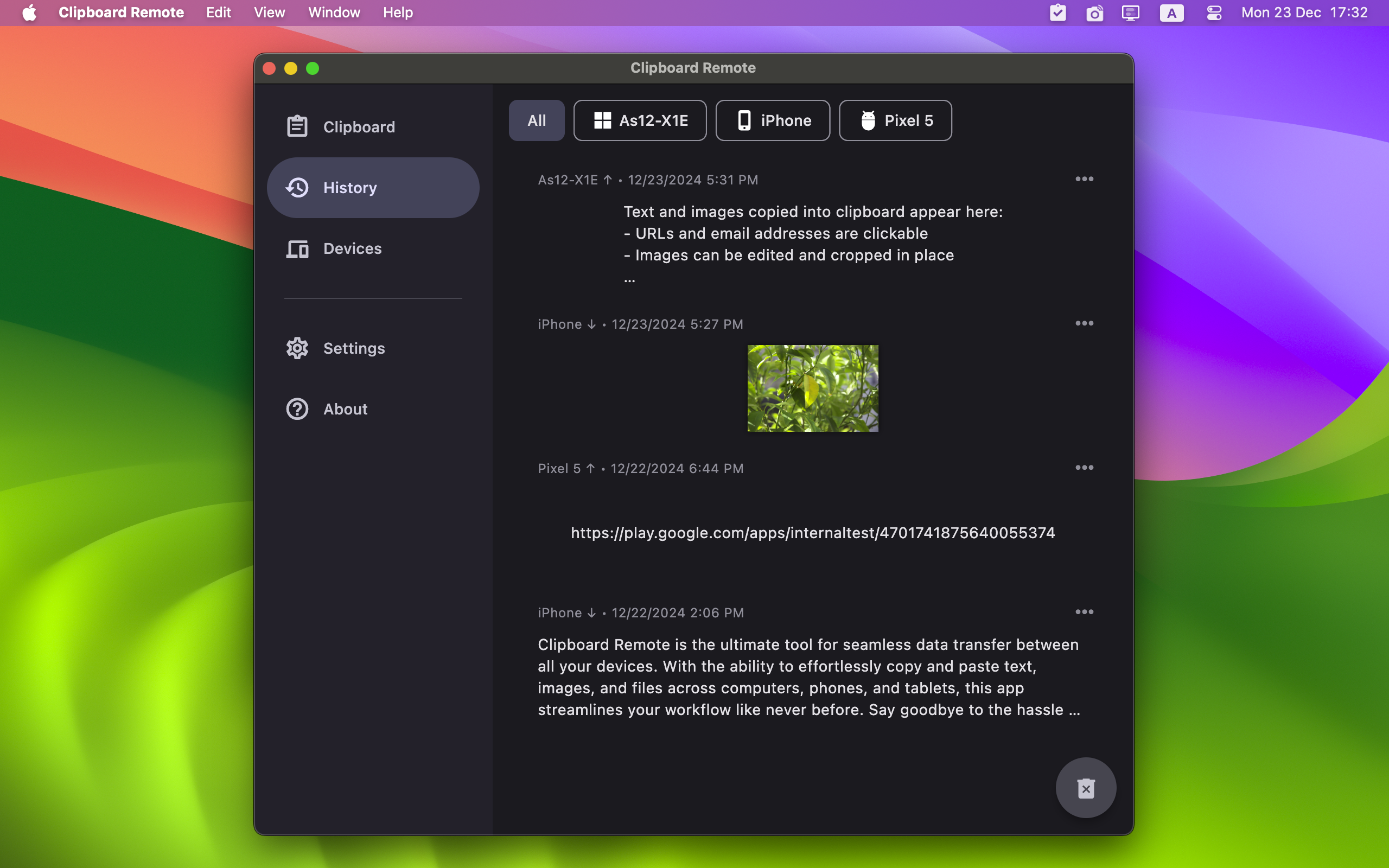Click the date and time in menu bar
Viewport: 1389px width, 868px height.
1304,12
